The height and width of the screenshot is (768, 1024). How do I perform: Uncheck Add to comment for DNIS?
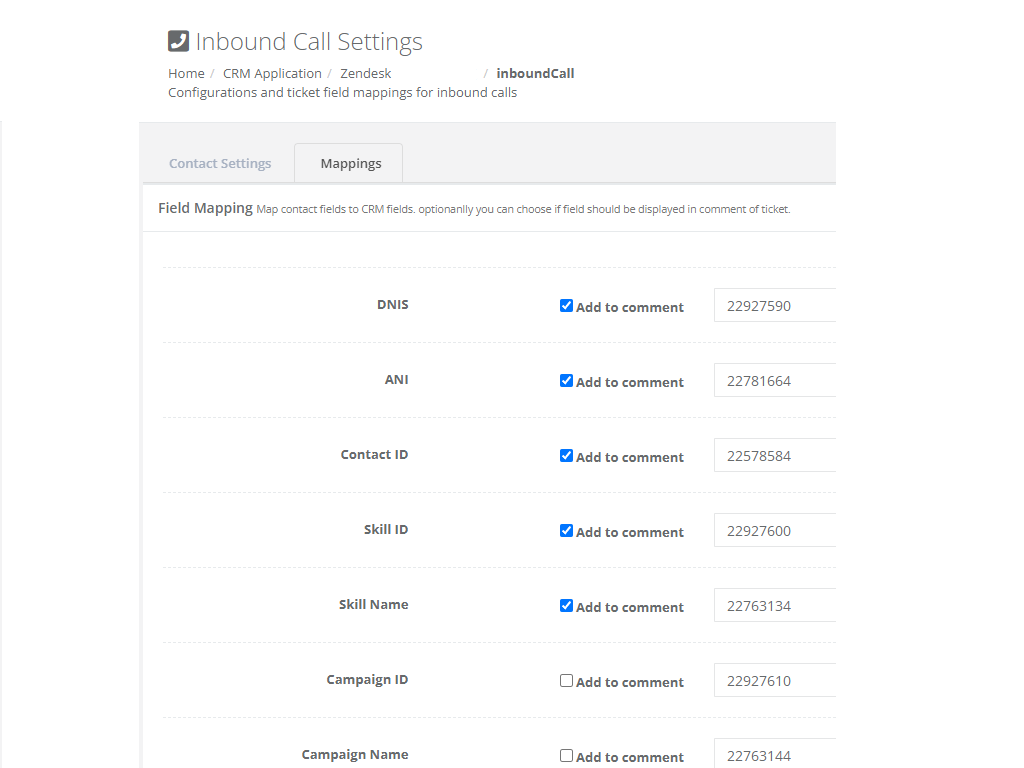(566, 306)
